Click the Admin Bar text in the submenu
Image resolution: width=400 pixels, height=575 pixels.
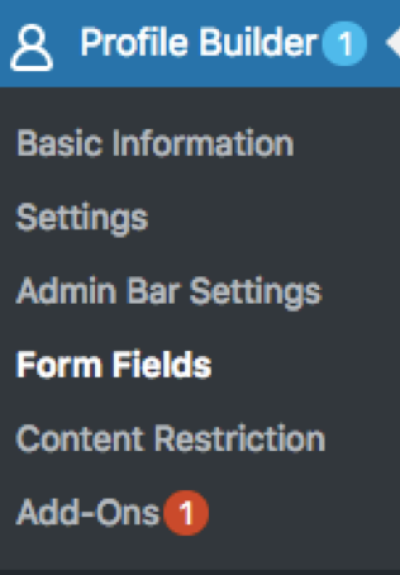(x=99, y=291)
